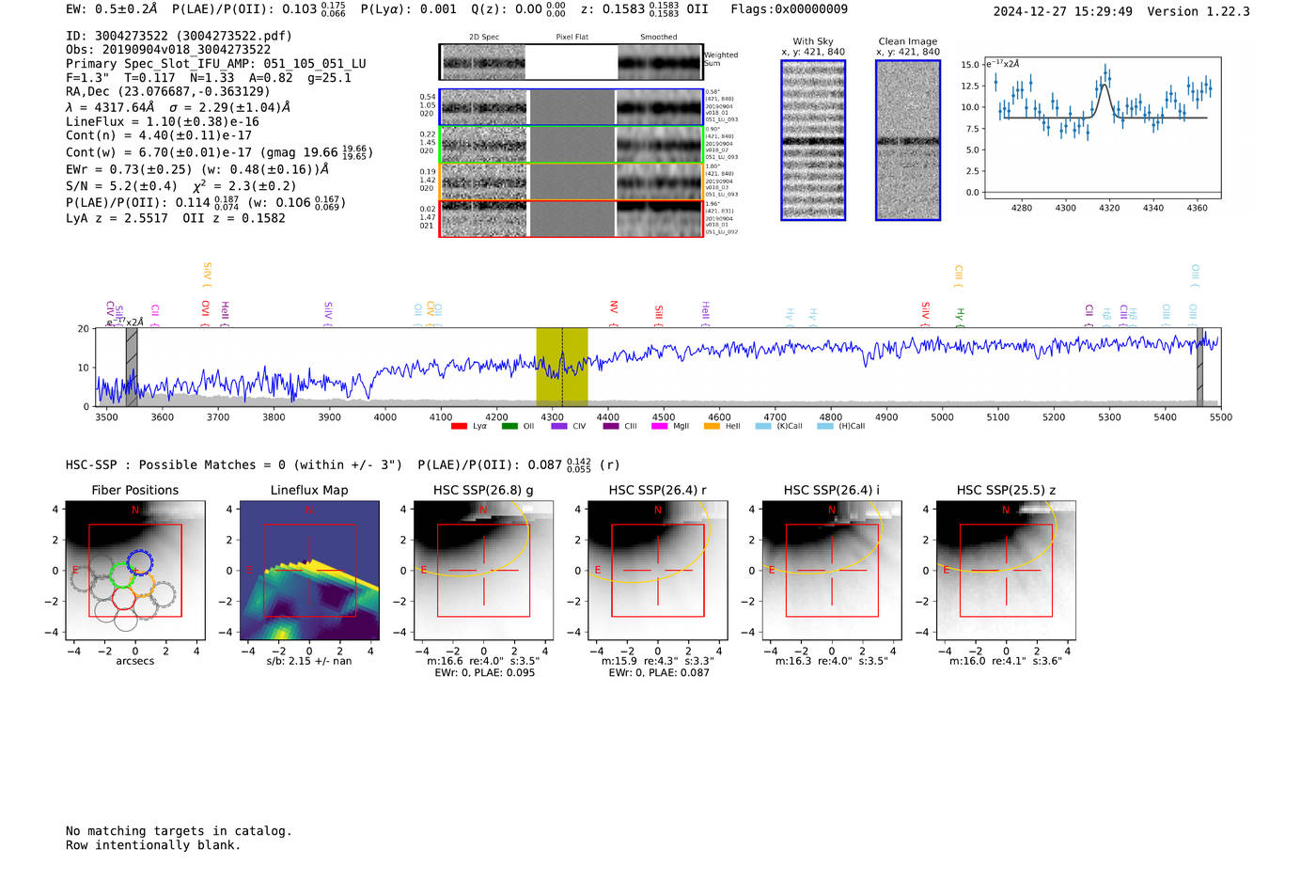This screenshot has width=1316, height=896.
Task: Click the Weighted Sum 2D spectrum row
Action: tap(572, 62)
